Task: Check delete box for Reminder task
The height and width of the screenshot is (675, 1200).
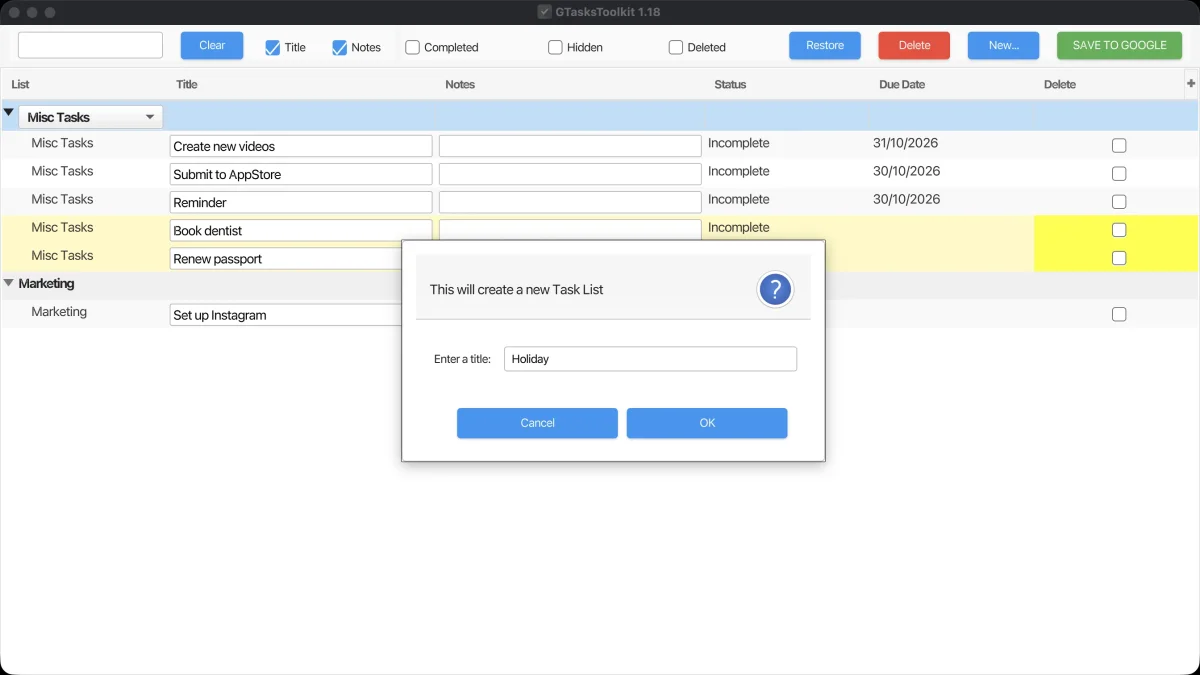Action: tap(1119, 202)
